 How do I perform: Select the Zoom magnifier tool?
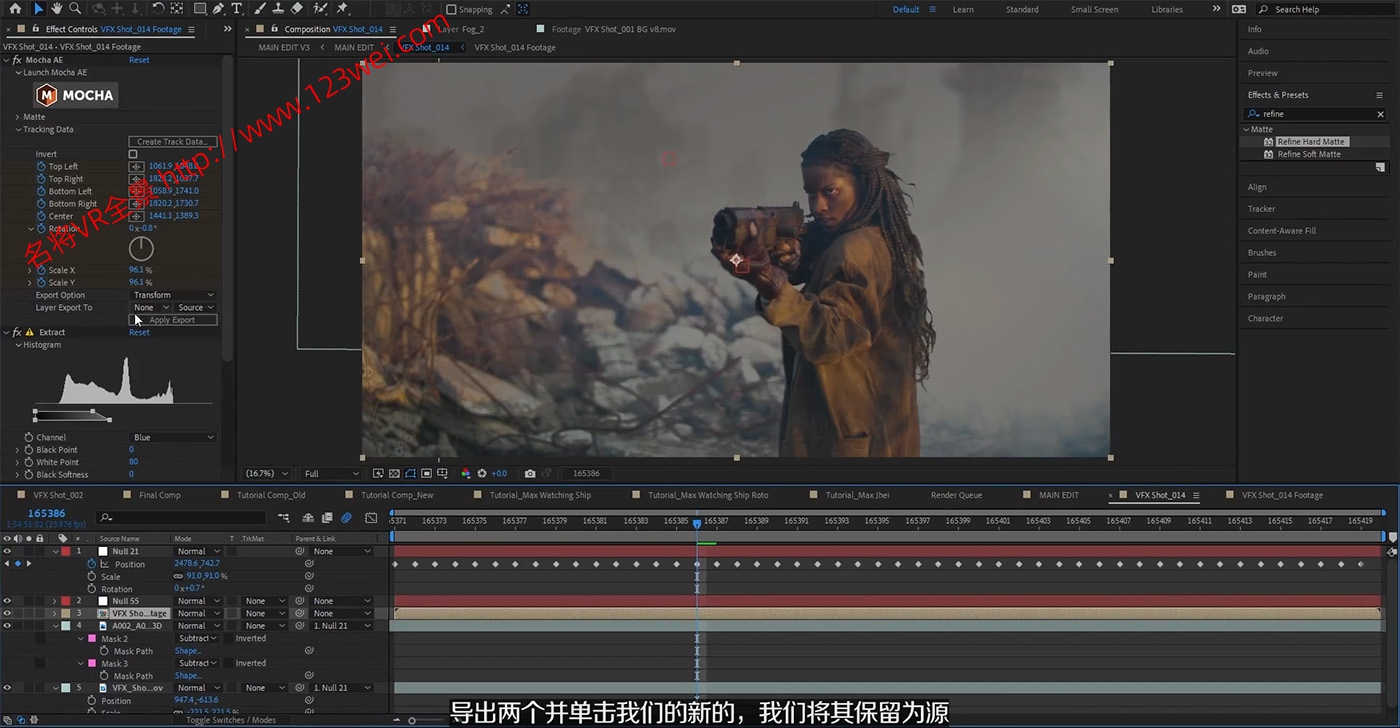[x=75, y=9]
